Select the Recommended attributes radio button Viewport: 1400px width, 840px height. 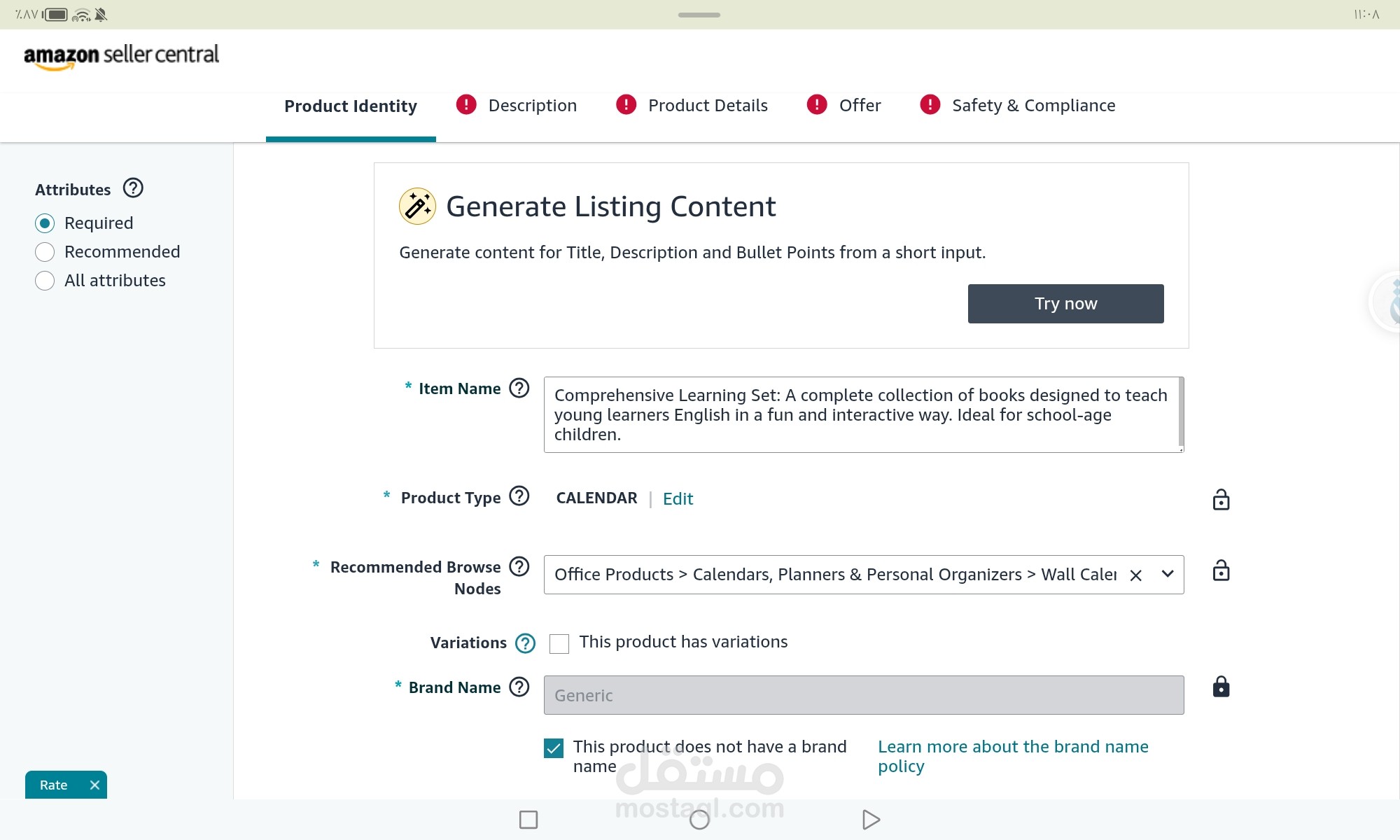(x=45, y=252)
